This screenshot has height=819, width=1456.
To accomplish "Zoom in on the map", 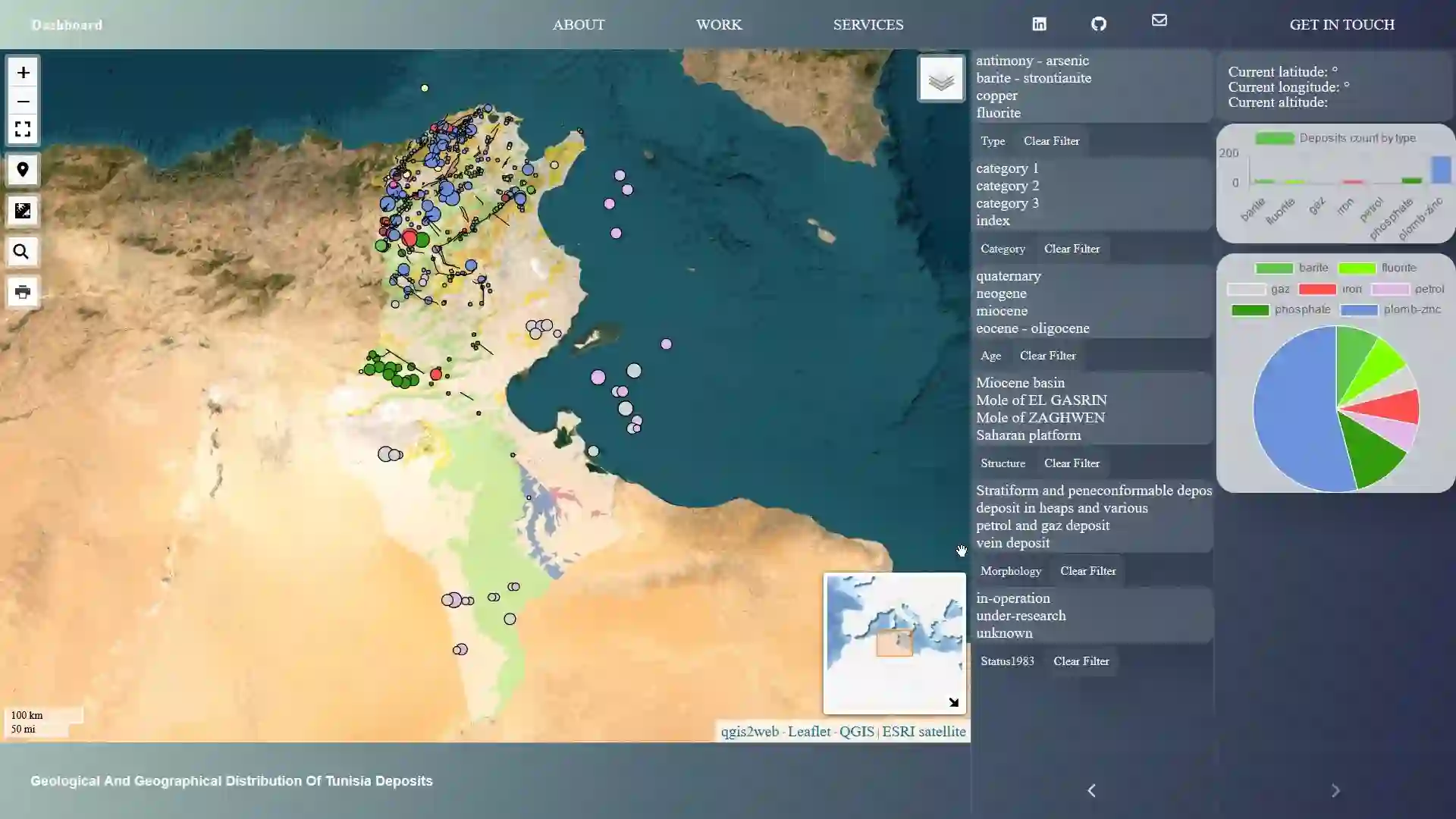I will [x=23, y=73].
